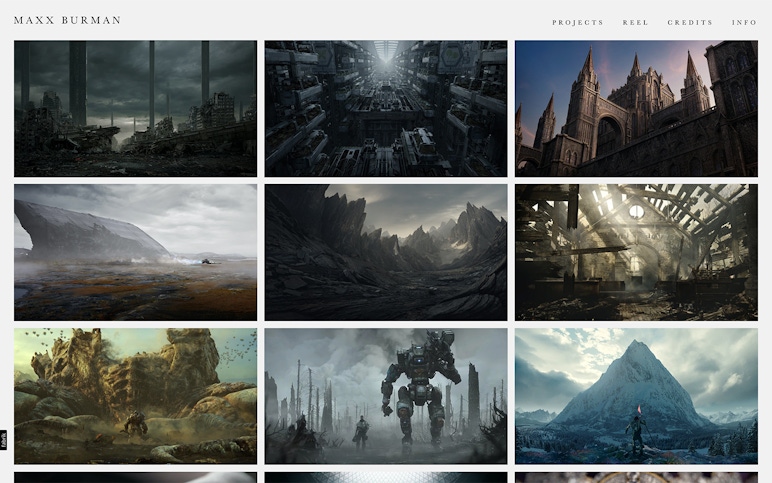
Task: Open the ruined city pillars artwork
Action: [135, 108]
